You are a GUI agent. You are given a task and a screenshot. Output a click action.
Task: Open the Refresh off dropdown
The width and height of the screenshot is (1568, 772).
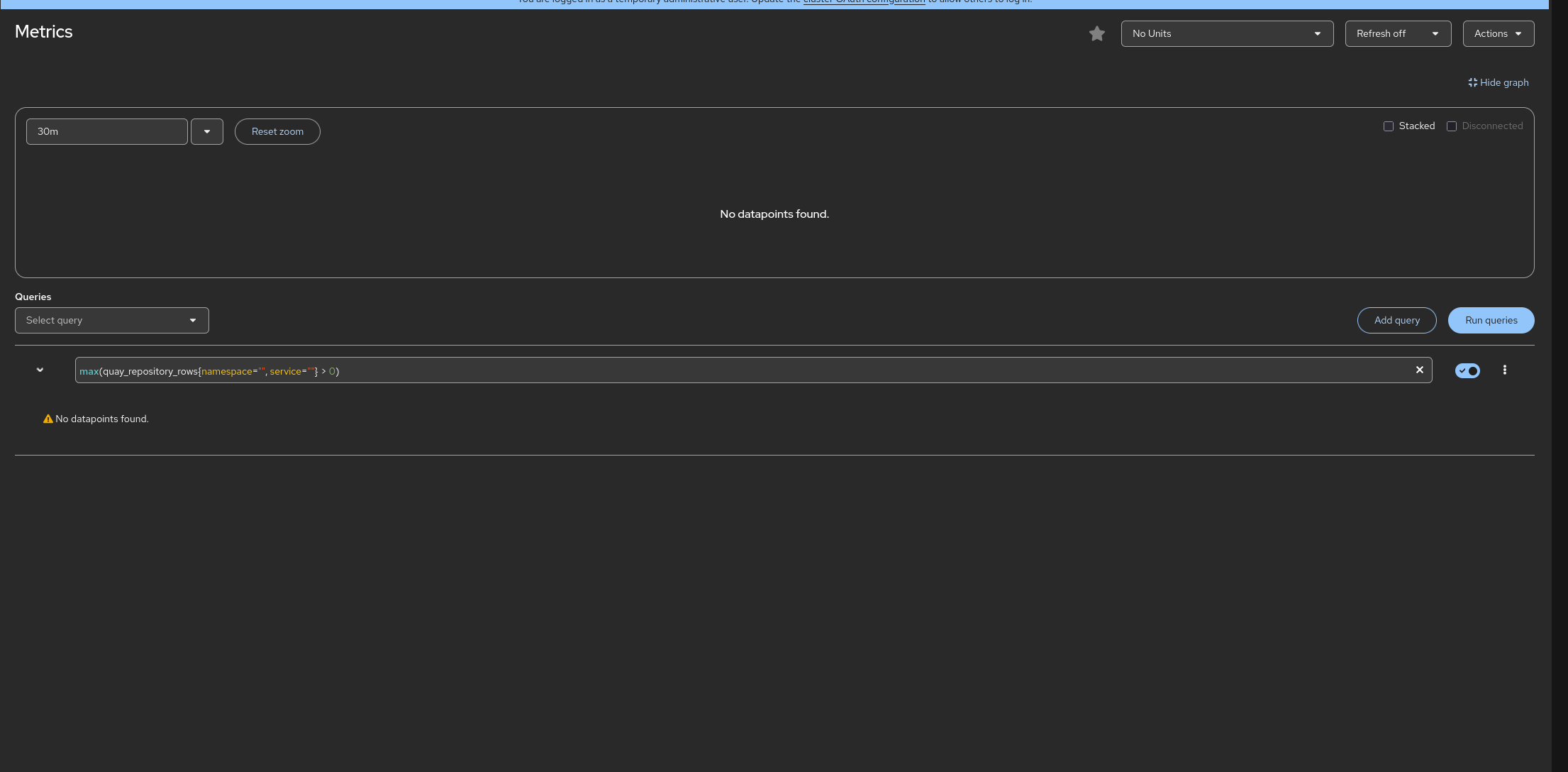point(1397,33)
